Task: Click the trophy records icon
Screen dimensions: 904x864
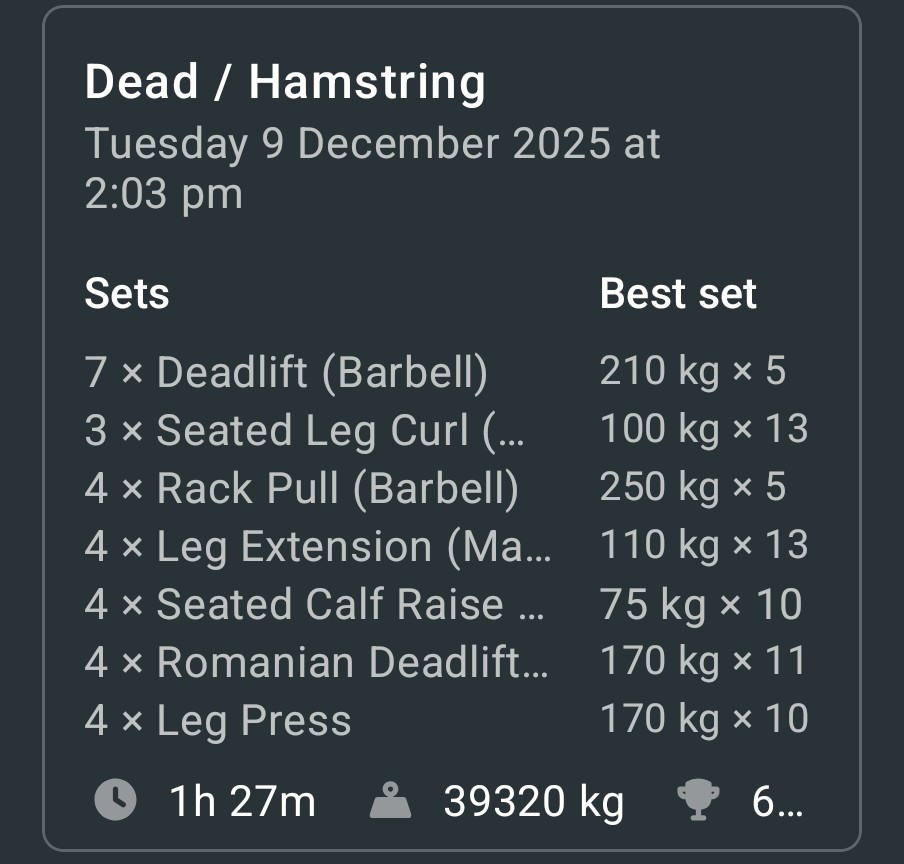Action: point(699,800)
